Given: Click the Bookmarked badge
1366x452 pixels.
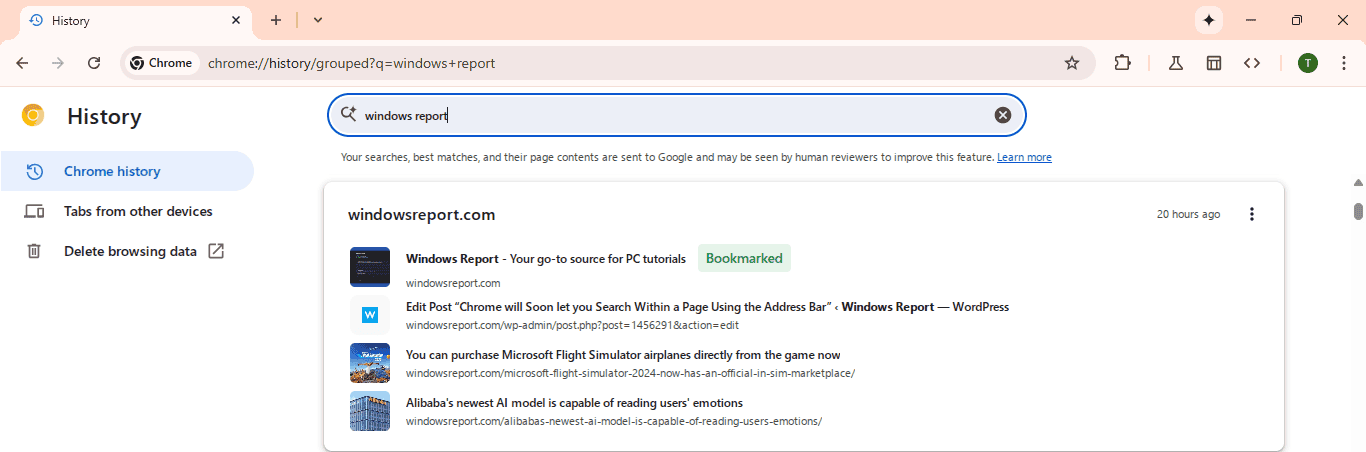Looking at the screenshot, I should (x=744, y=258).
